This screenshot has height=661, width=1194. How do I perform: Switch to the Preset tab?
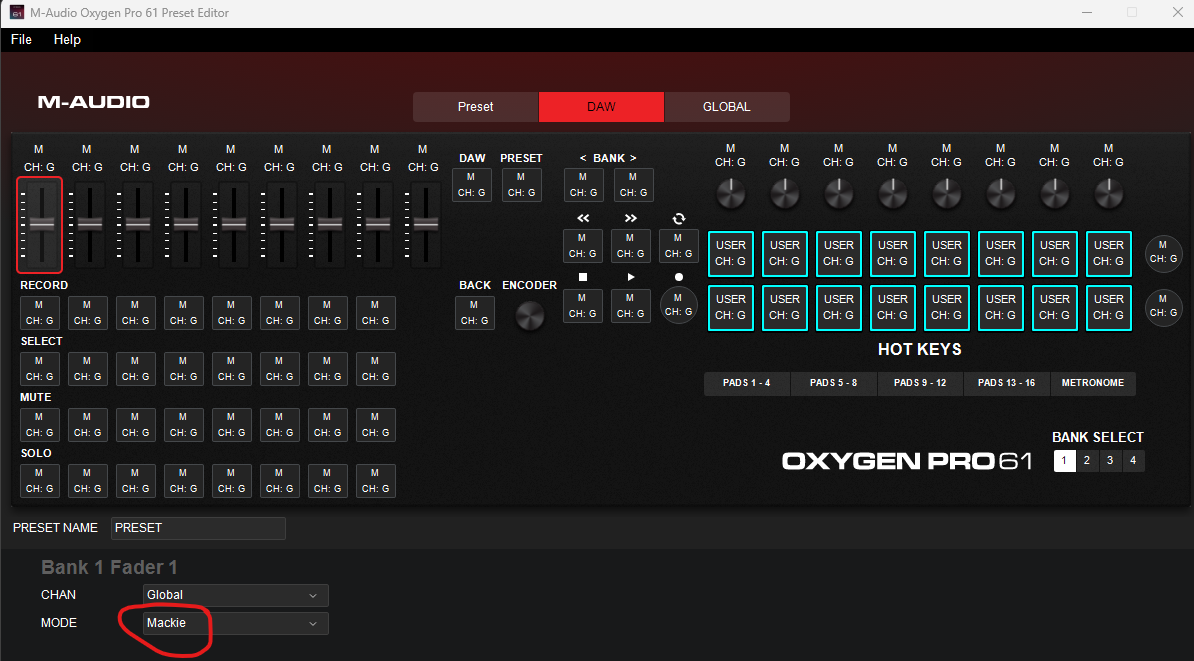[476, 107]
